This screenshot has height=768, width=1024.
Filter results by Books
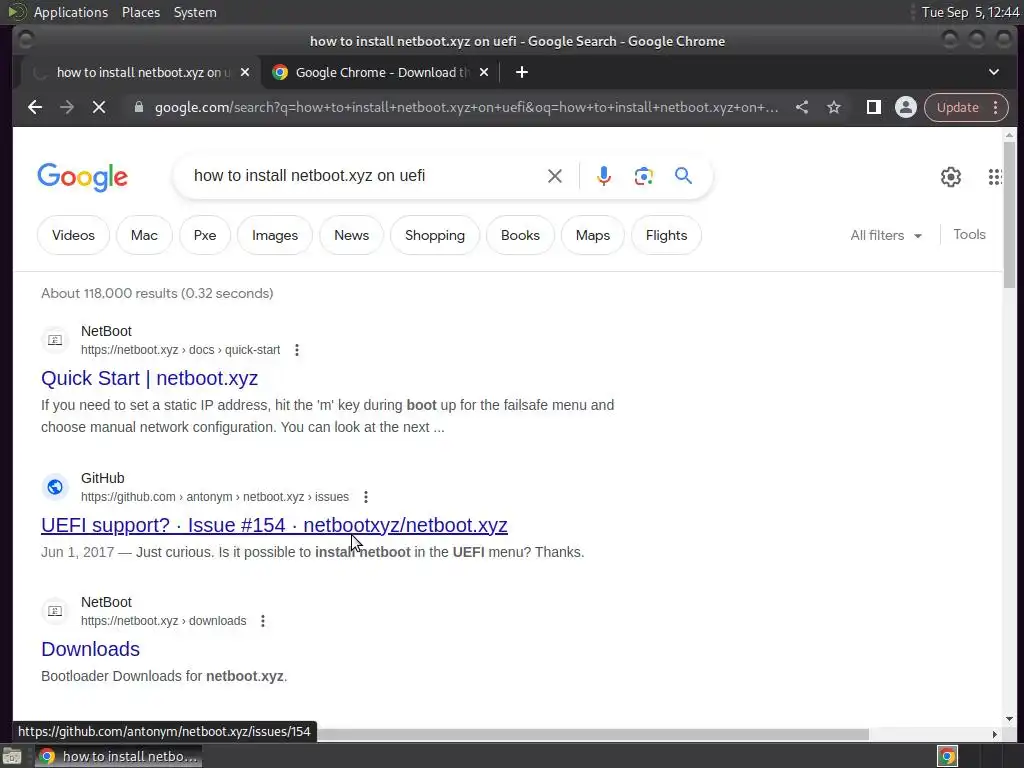point(520,235)
